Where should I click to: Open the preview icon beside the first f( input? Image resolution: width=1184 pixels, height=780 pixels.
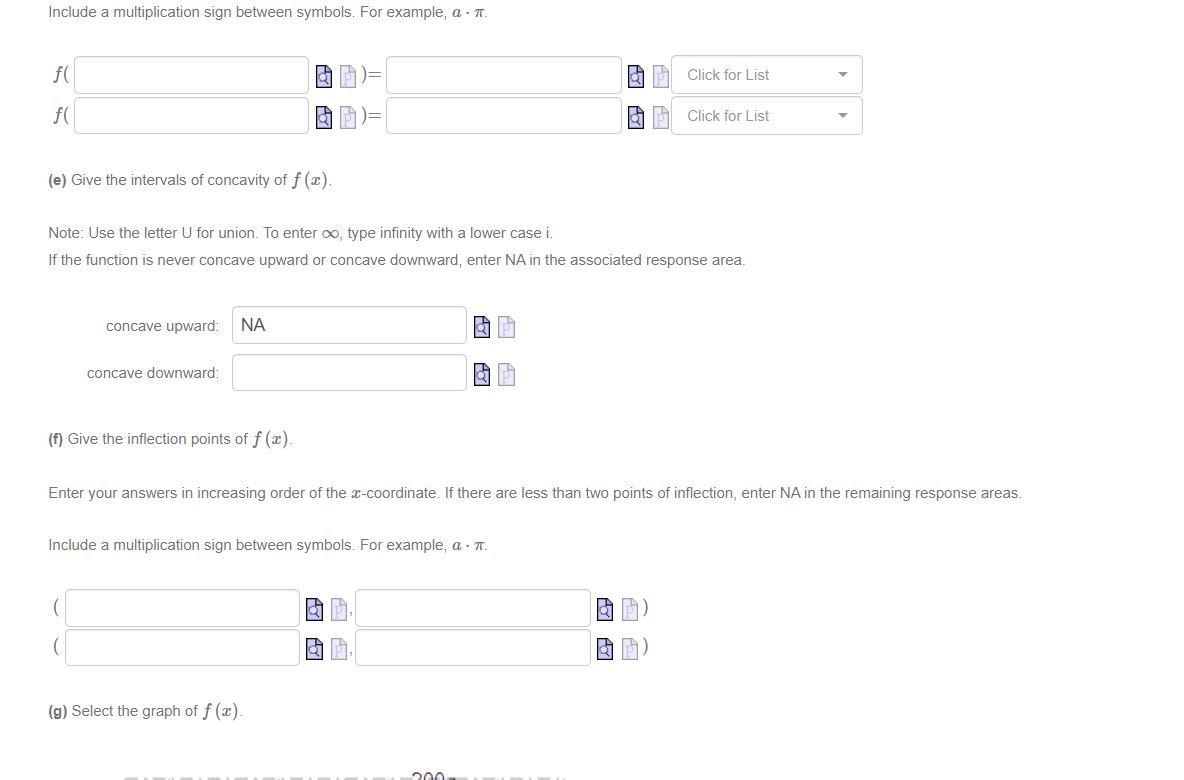(323, 74)
